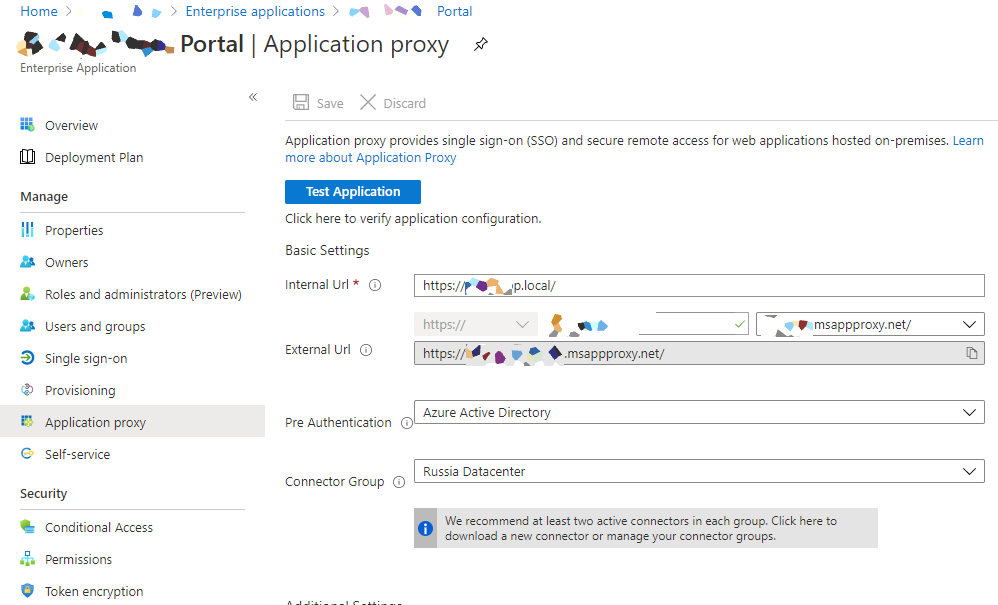Open Owners in the sidebar
This screenshot has height=605, width=998.
67,262
